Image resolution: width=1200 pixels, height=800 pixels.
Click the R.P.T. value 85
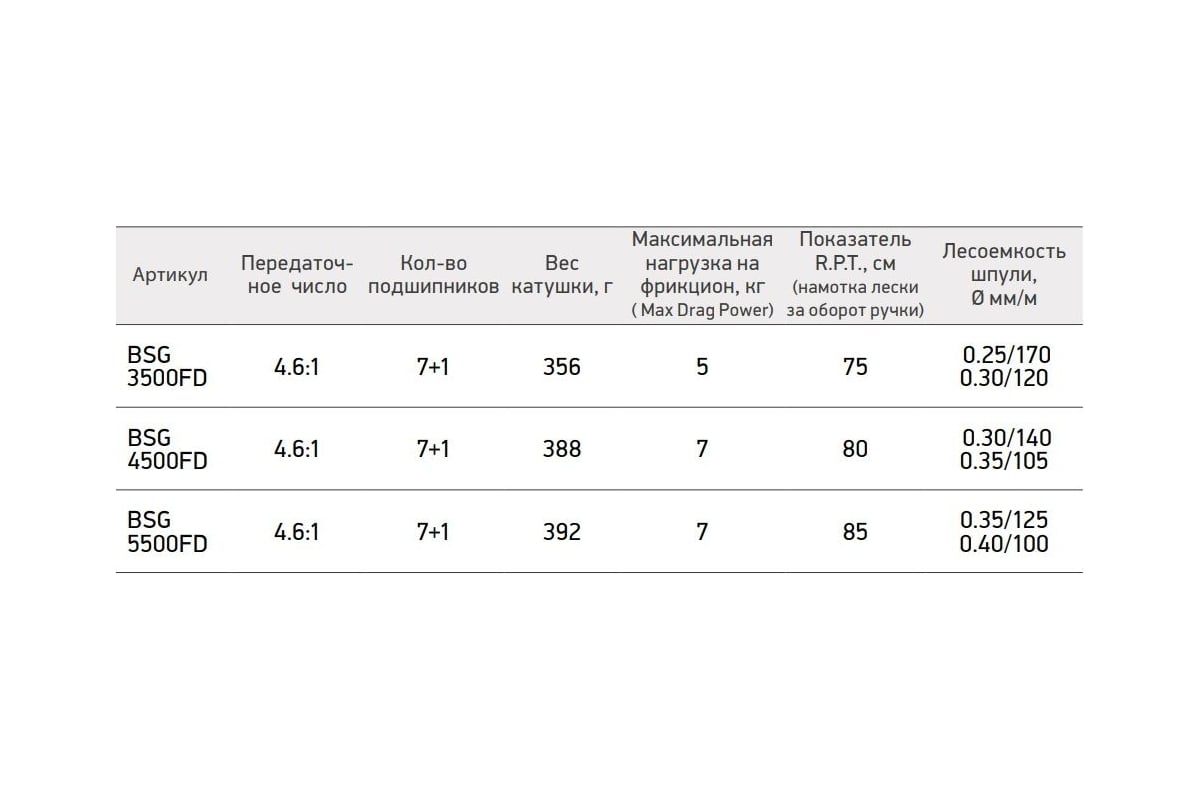pyautogui.click(x=855, y=531)
